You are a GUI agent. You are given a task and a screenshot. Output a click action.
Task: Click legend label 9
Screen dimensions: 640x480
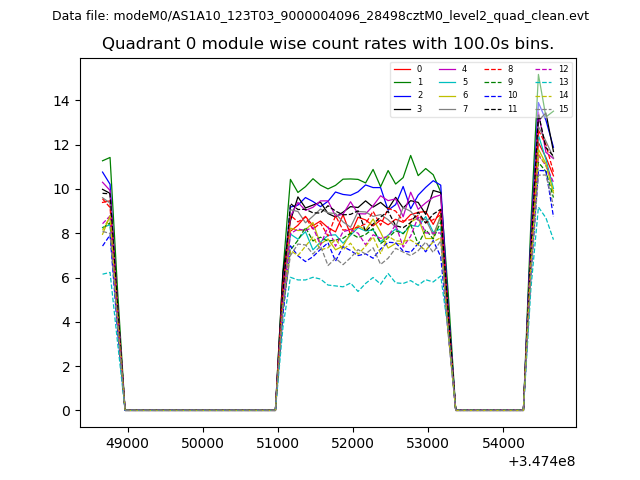(510, 82)
